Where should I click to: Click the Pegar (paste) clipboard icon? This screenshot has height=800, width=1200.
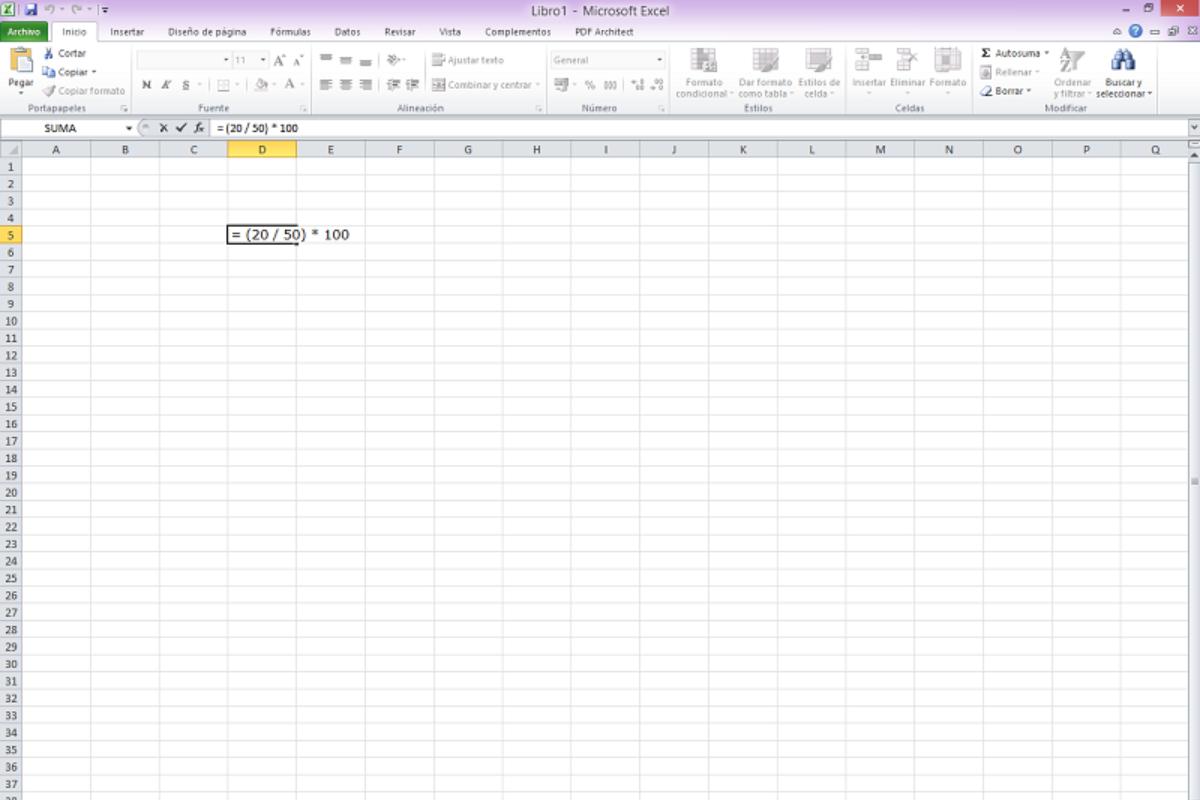tap(21, 62)
